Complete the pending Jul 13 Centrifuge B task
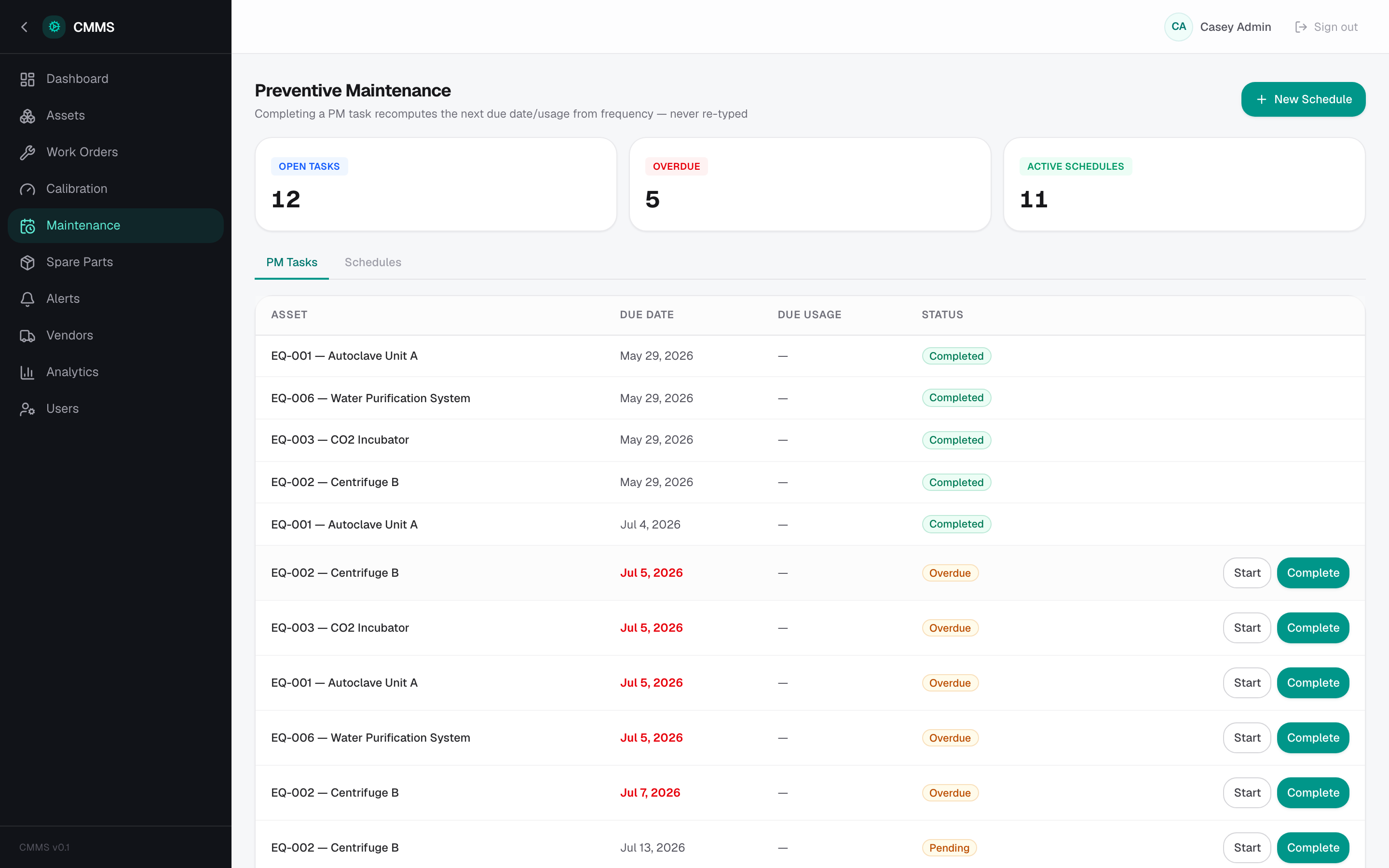This screenshot has width=1389, height=868. 1313,848
